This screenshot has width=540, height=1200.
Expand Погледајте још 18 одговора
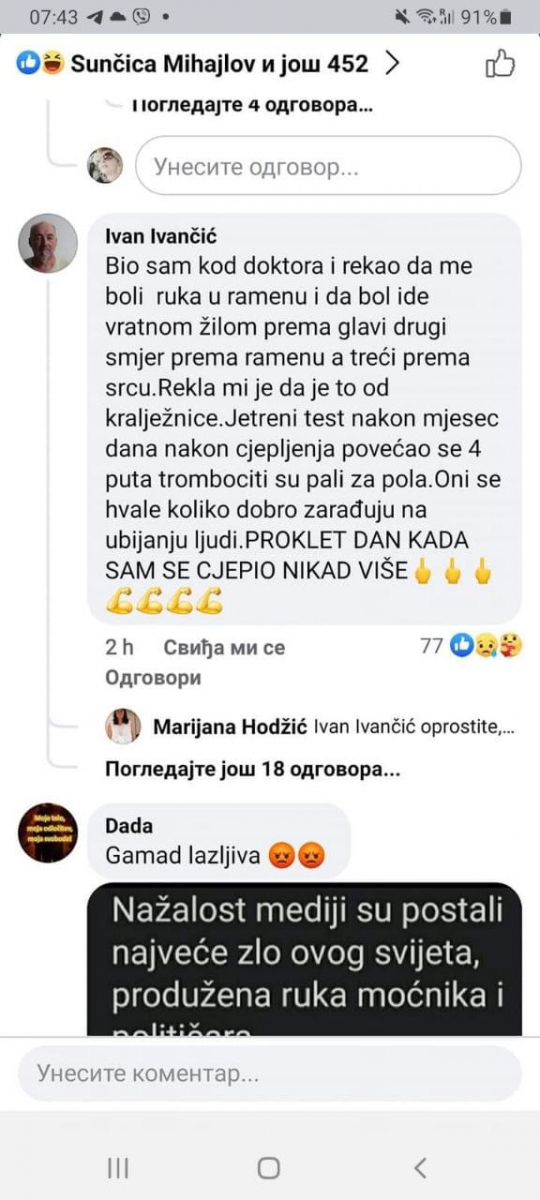pyautogui.click(x=254, y=771)
